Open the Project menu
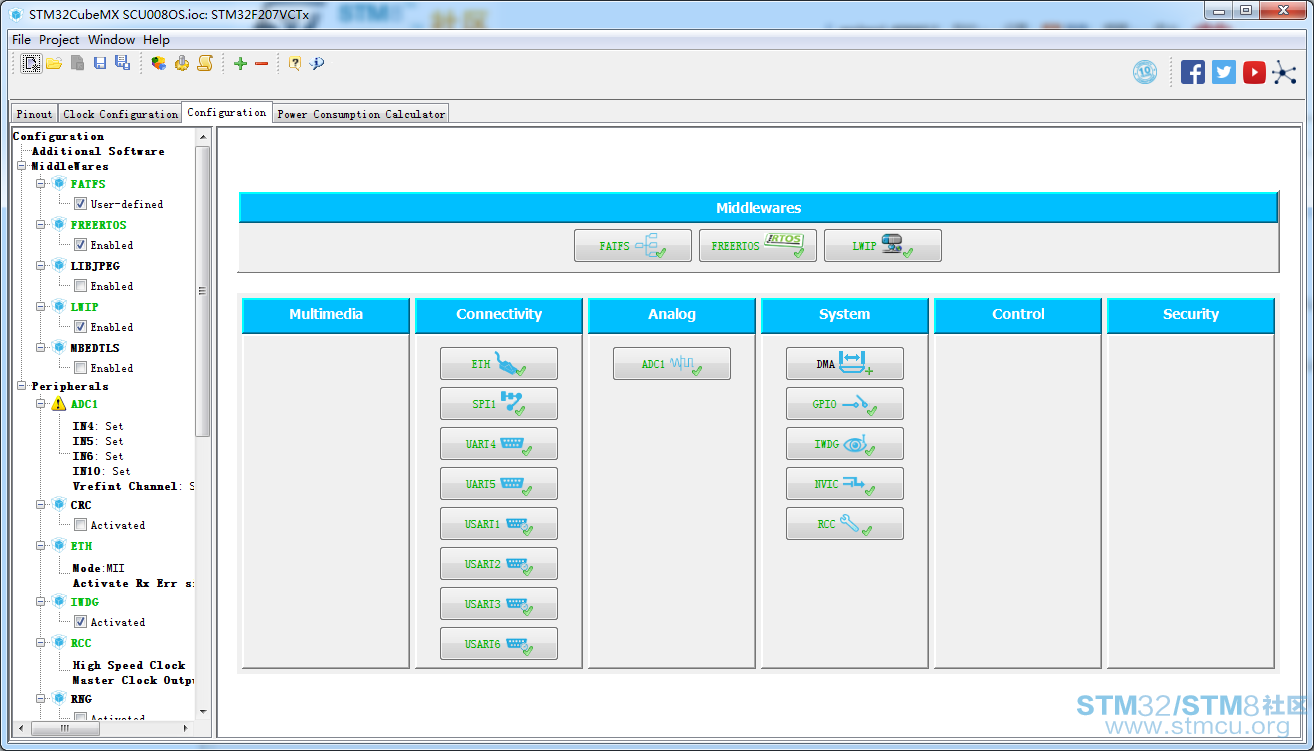1314x751 pixels. tap(59, 40)
